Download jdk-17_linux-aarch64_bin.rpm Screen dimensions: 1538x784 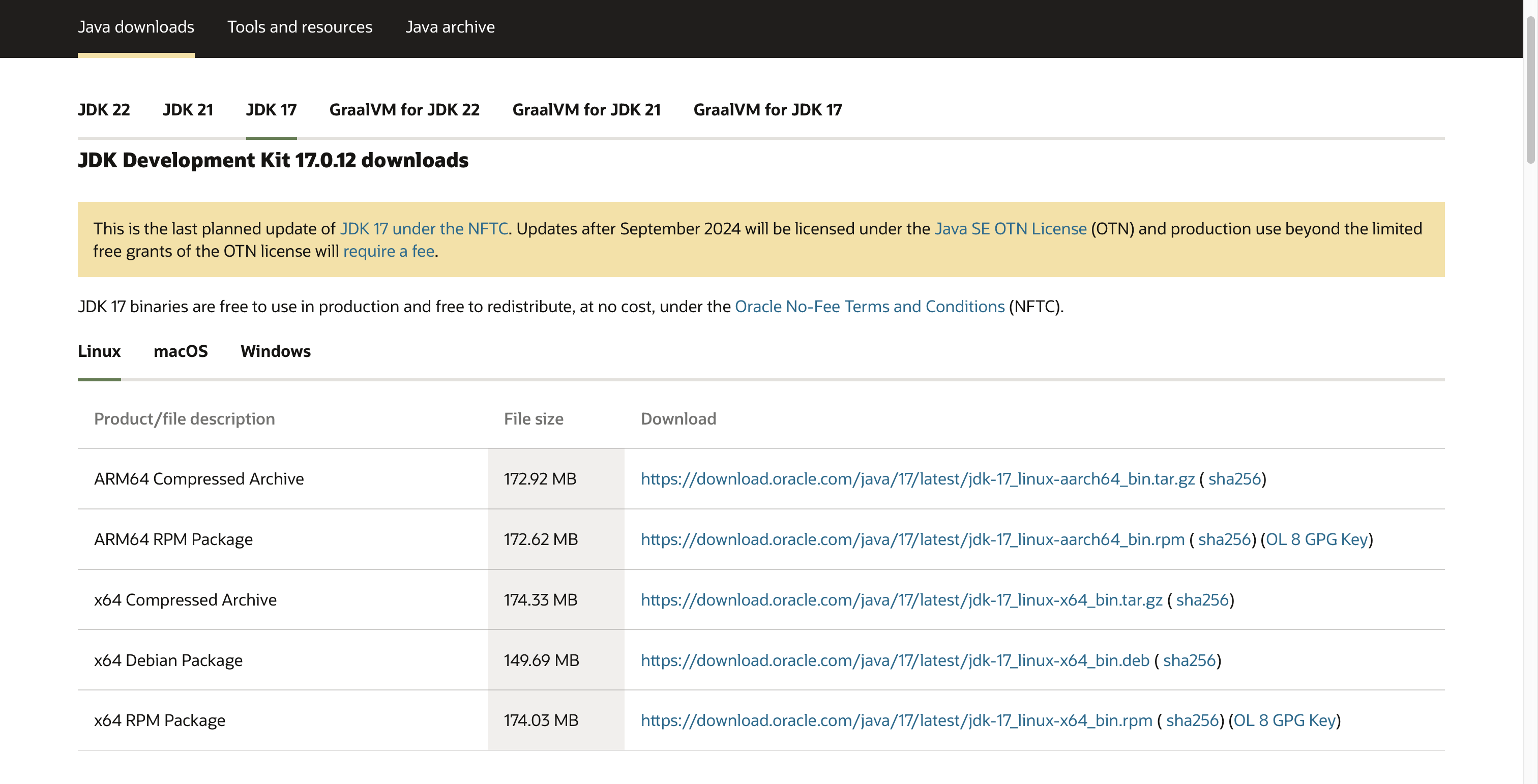coord(912,539)
